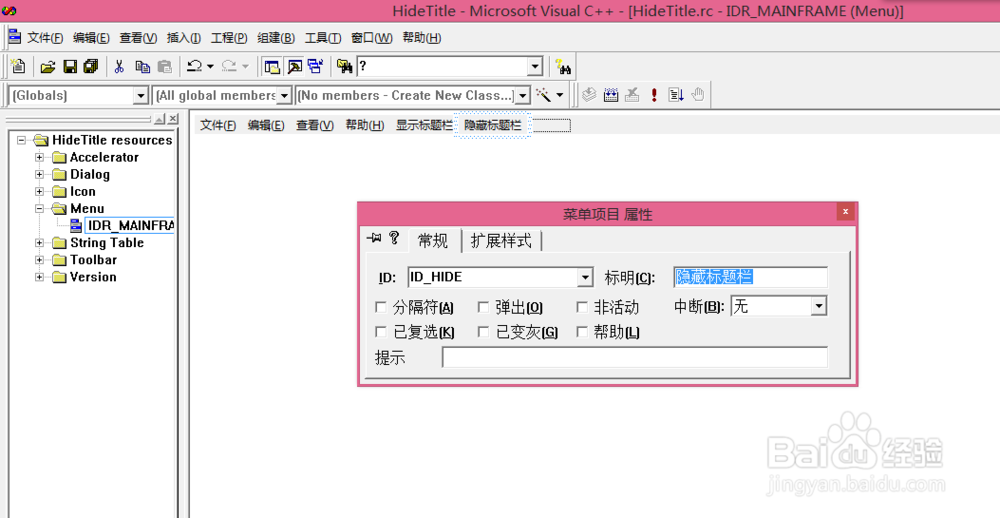This screenshot has height=518, width=1000.
Task: Expand the String Table folder node
Action: coord(40,242)
